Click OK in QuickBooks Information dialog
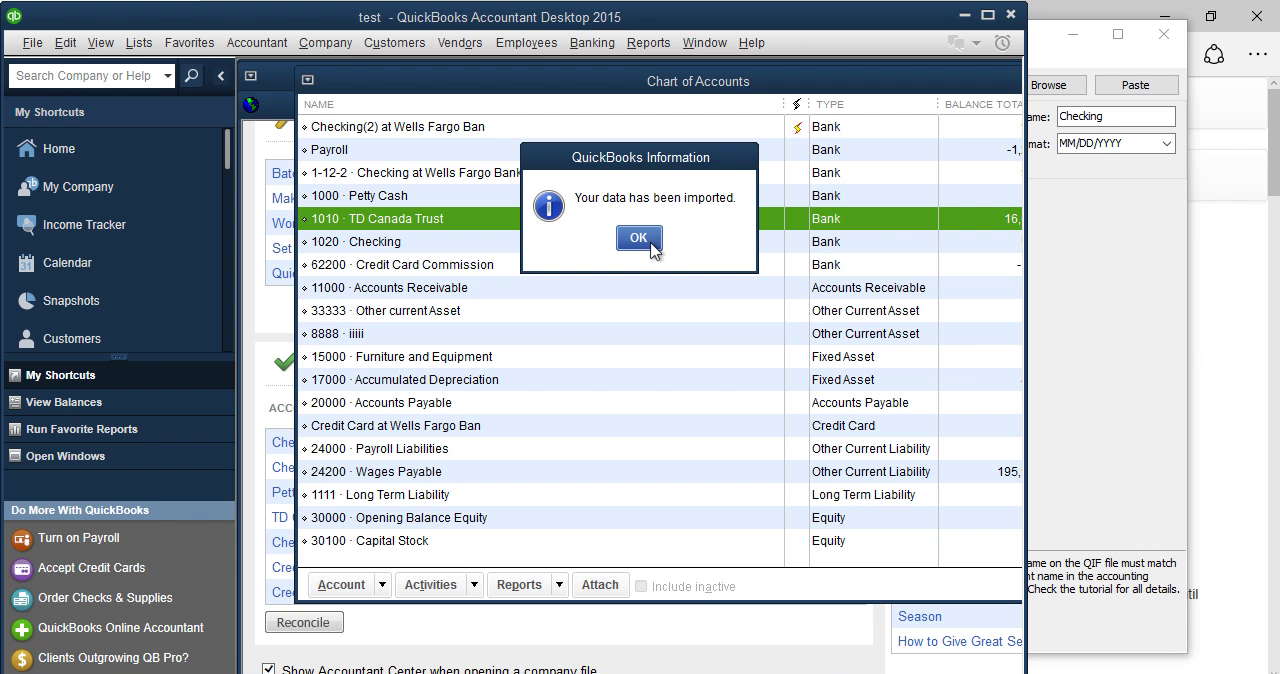This screenshot has height=674, width=1280. click(x=639, y=238)
